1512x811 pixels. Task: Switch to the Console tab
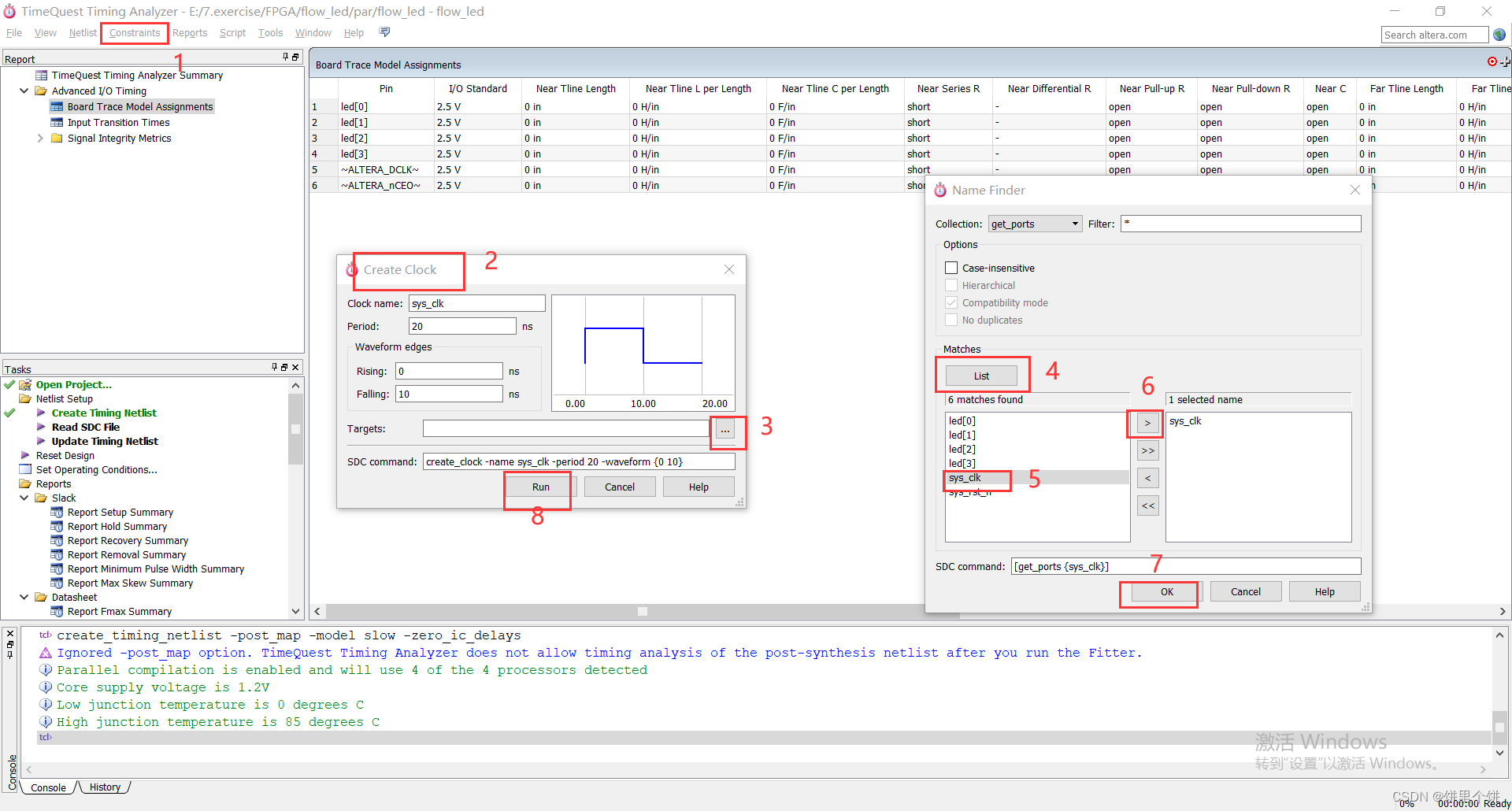(x=48, y=787)
